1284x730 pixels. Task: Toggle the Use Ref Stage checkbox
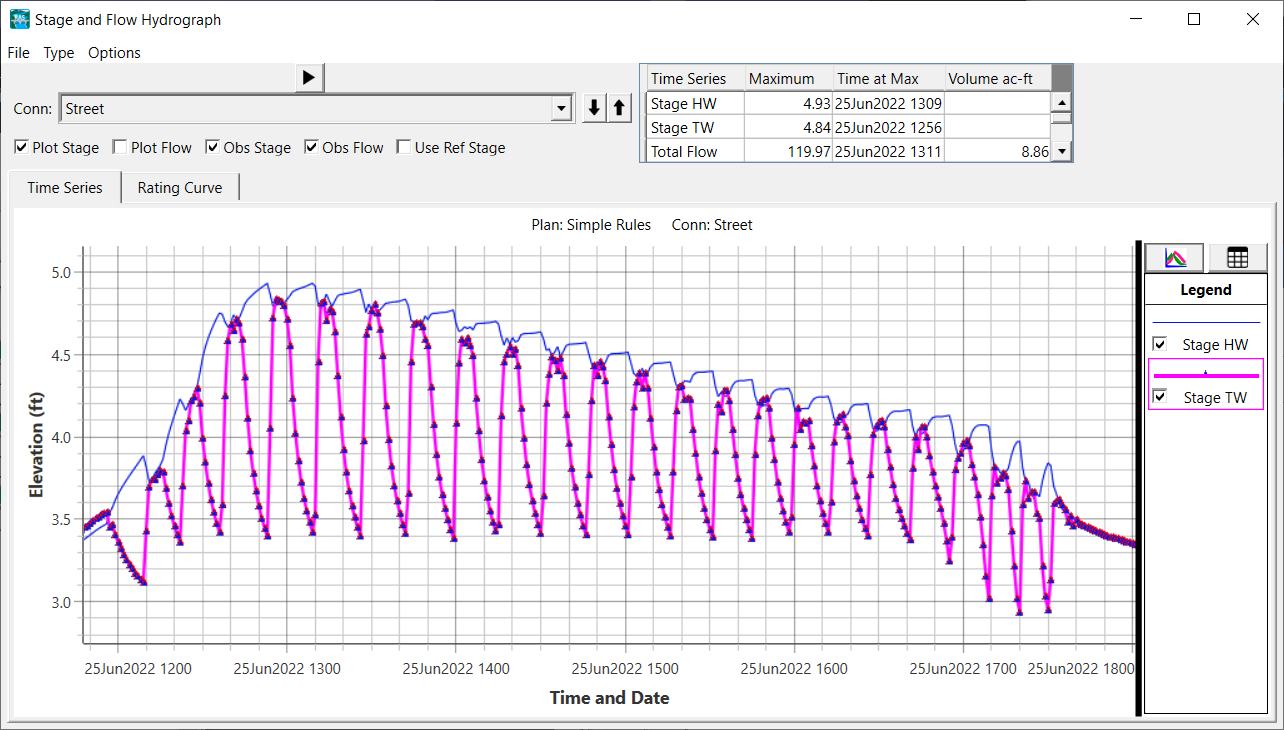[x=405, y=148]
